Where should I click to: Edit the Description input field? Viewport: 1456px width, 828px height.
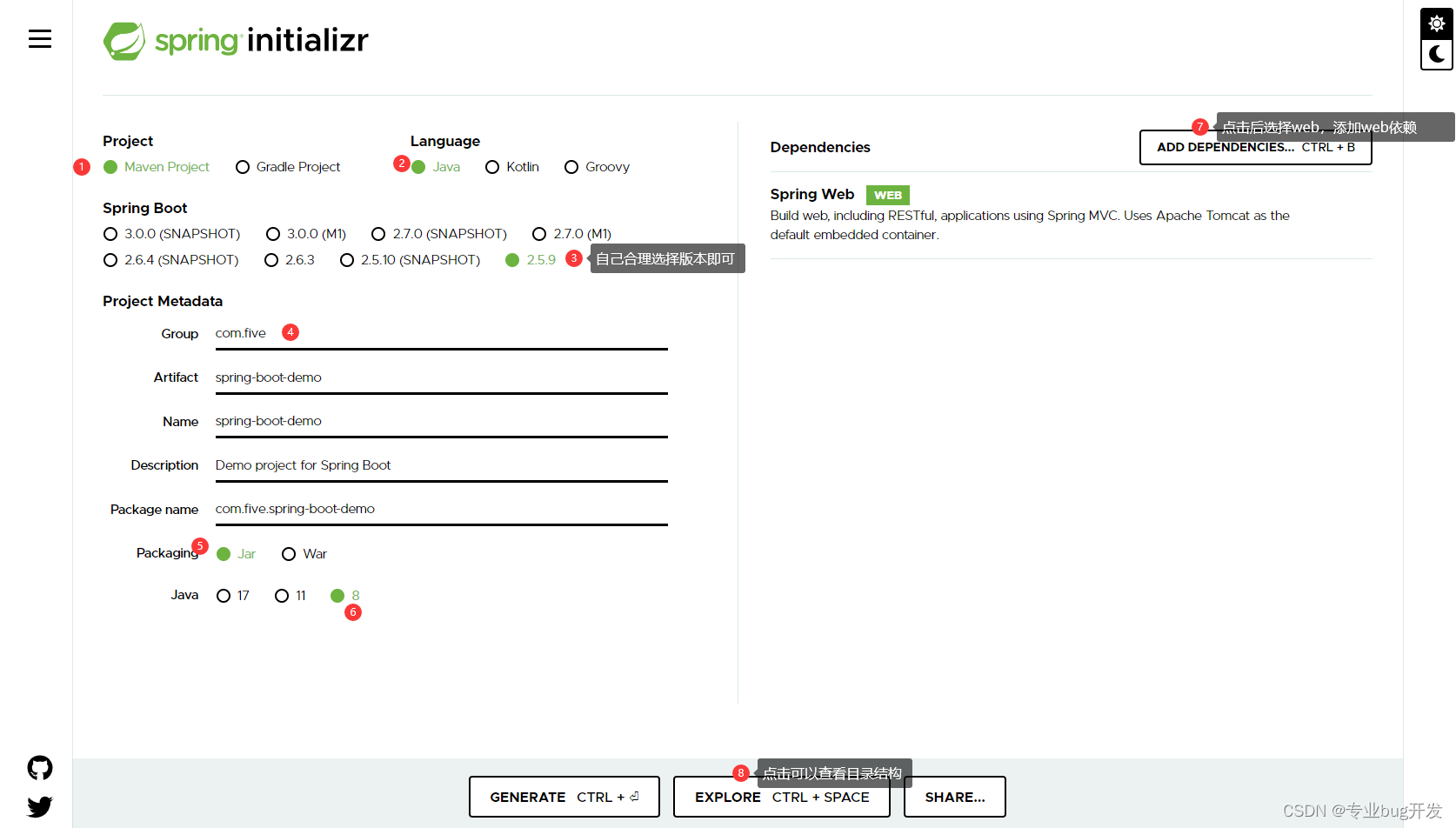click(441, 465)
